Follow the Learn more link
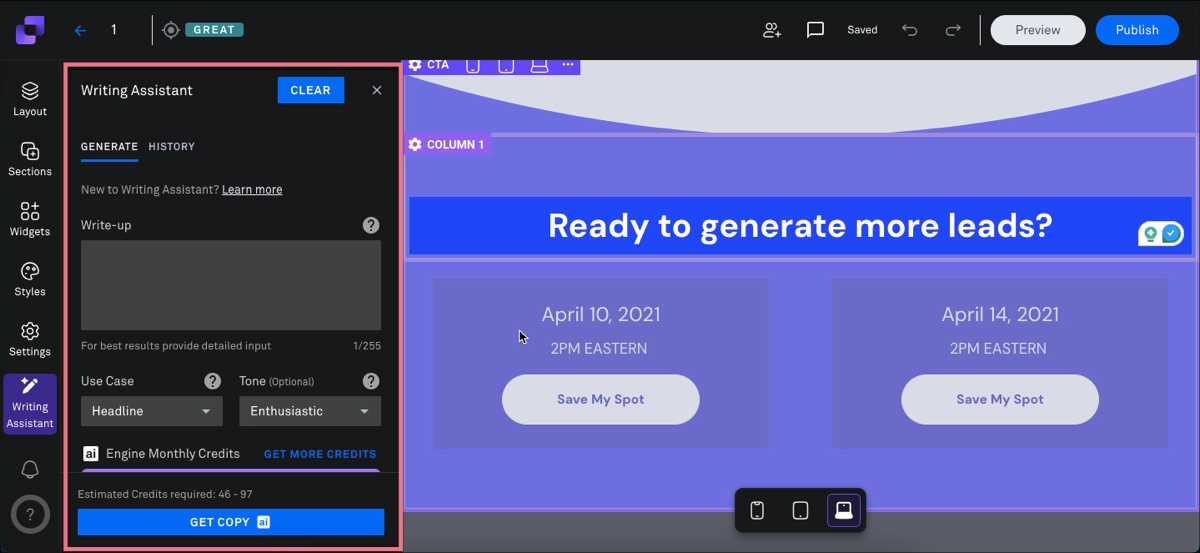 point(252,190)
